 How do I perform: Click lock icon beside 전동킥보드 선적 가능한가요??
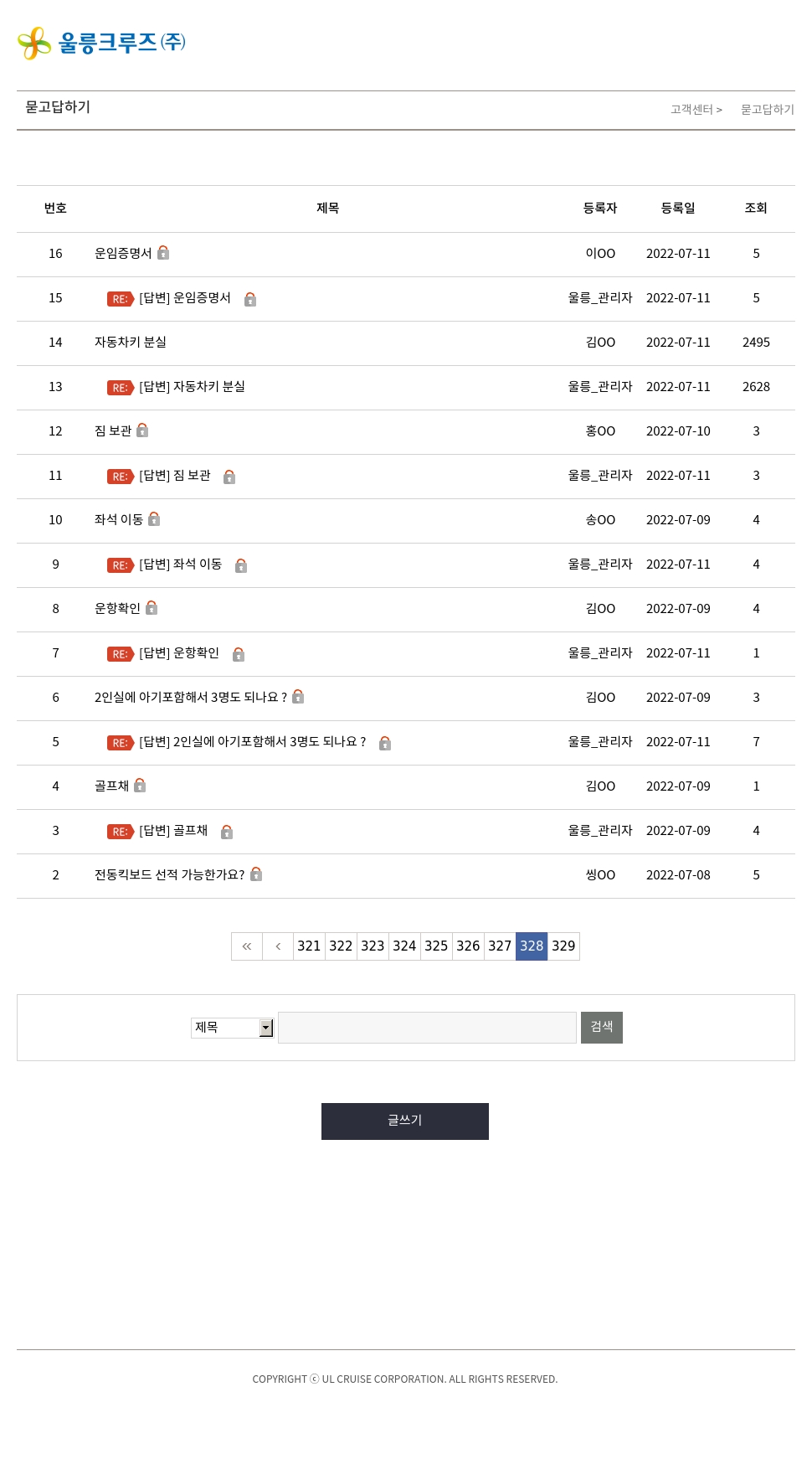(x=256, y=874)
